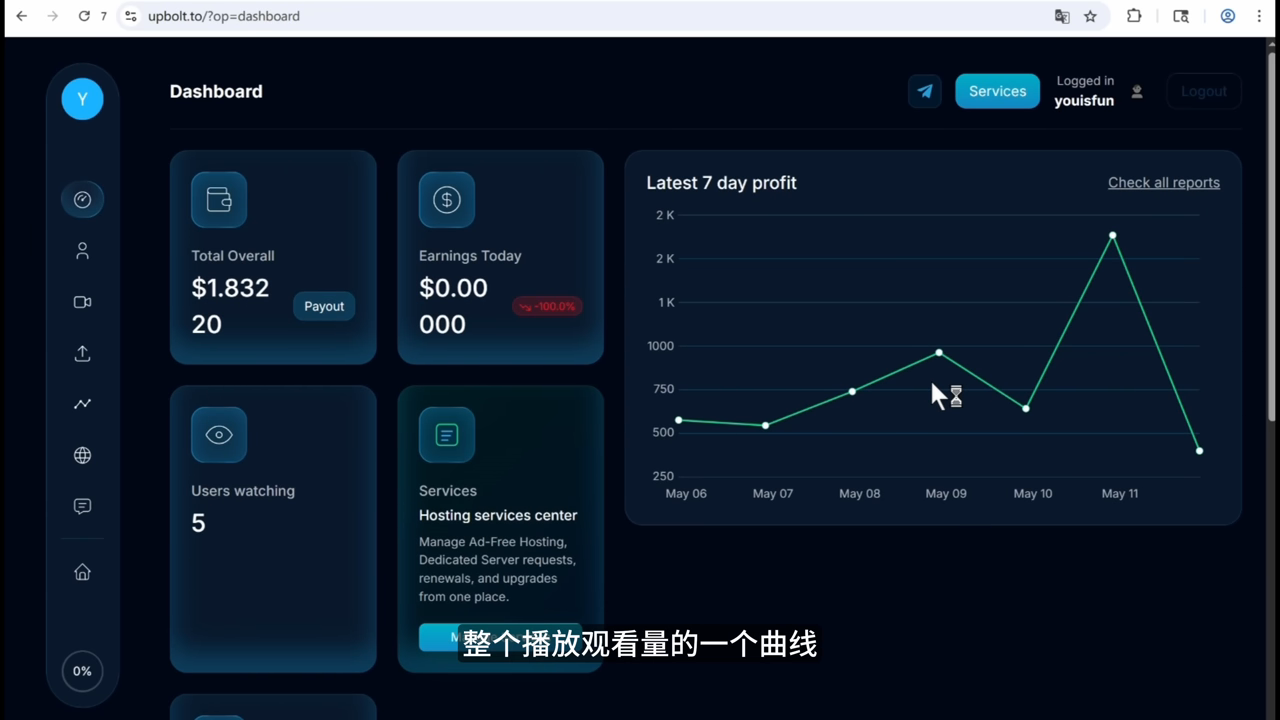Viewport: 1280px width, 720px height.
Task: Click the Earnings Today label
Action: (470, 256)
